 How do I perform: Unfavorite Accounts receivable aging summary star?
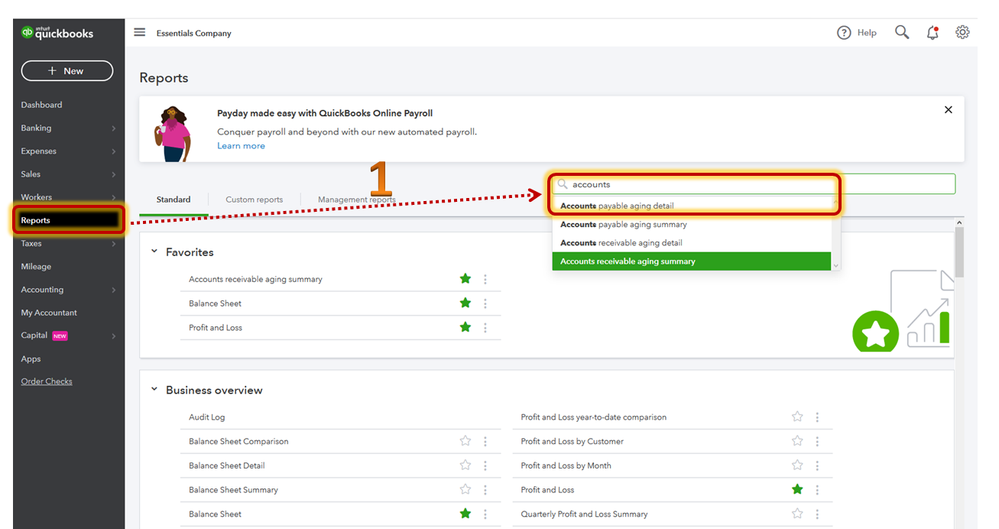465,279
